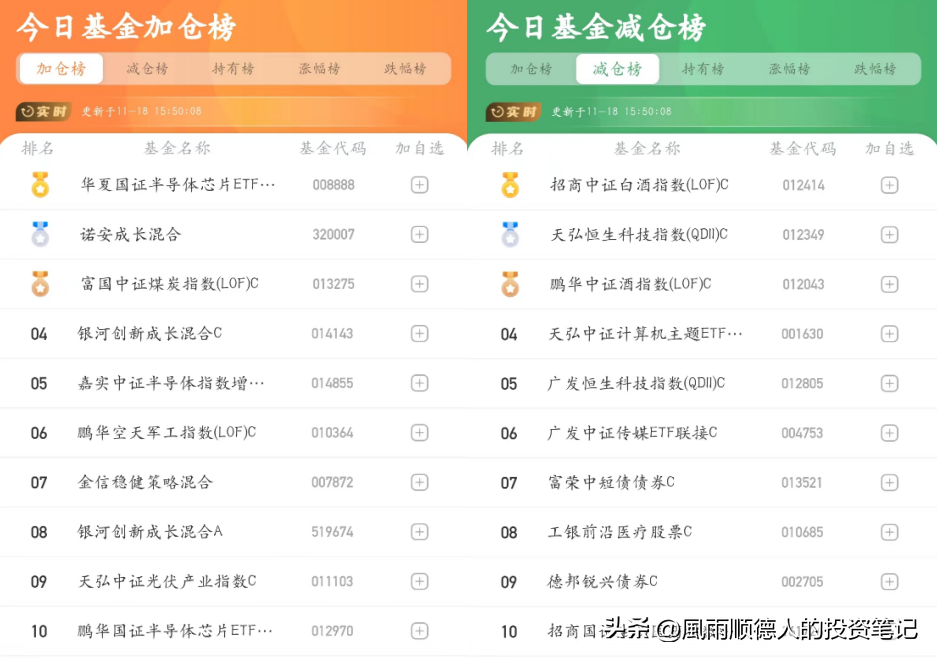This screenshot has height=659, width=937.
Task: Click the plus icon for 广发中证传媒ETF联接C
Action: point(888,432)
